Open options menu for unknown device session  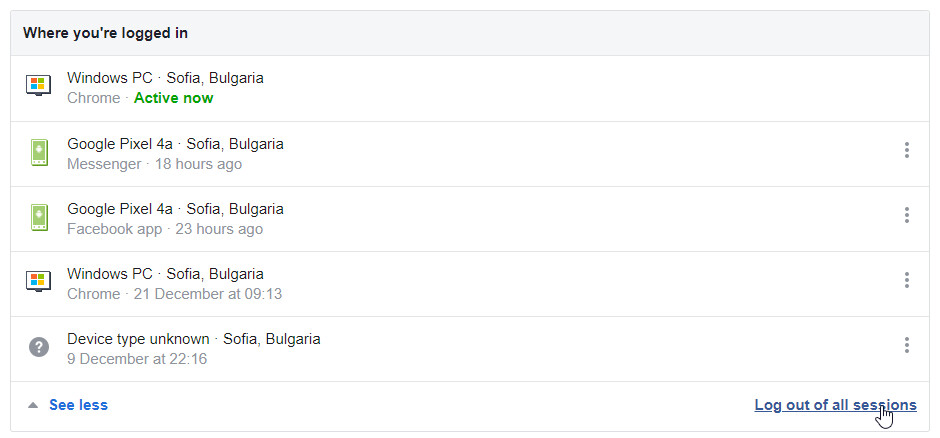[x=906, y=345]
